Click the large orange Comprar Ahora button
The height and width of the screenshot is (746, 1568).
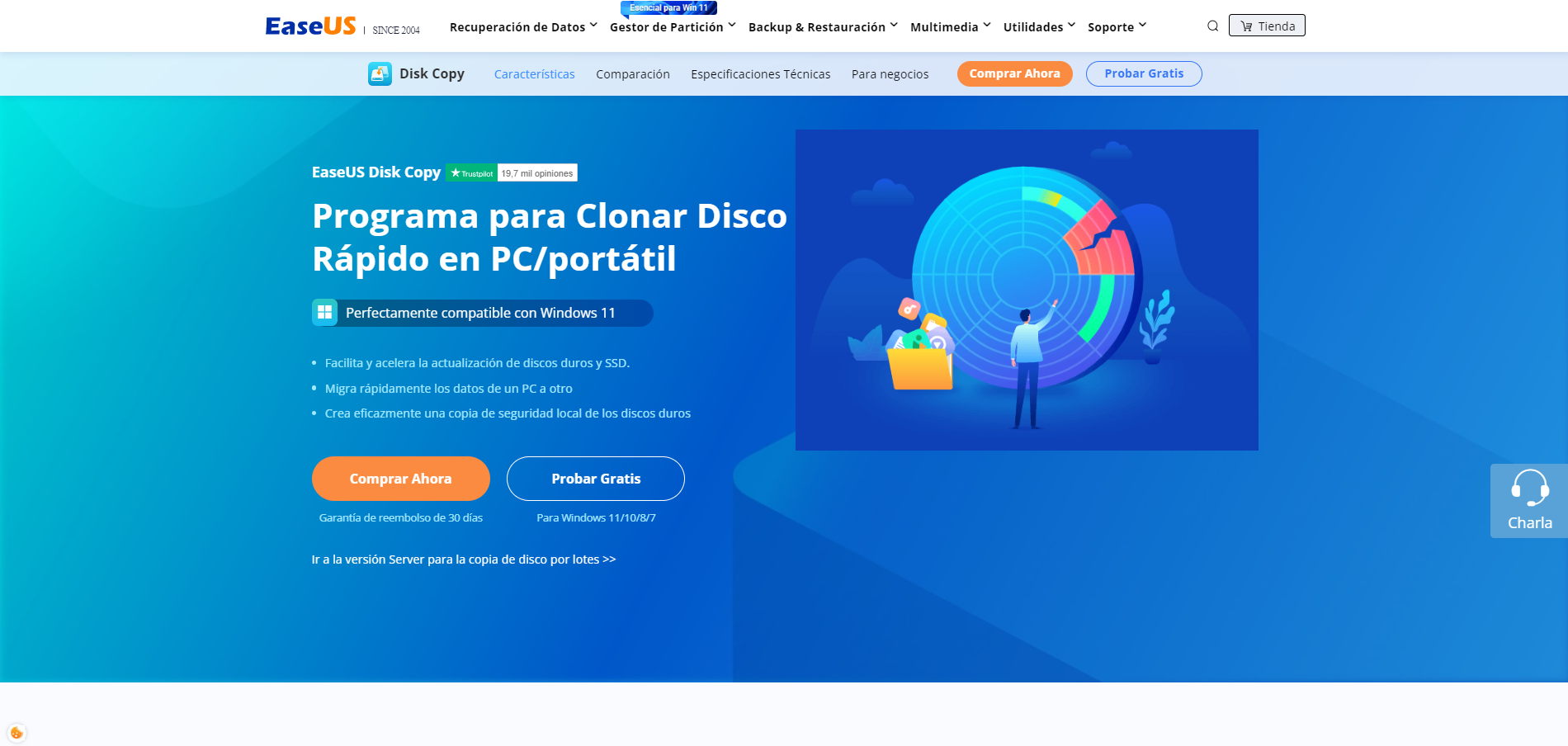click(401, 479)
